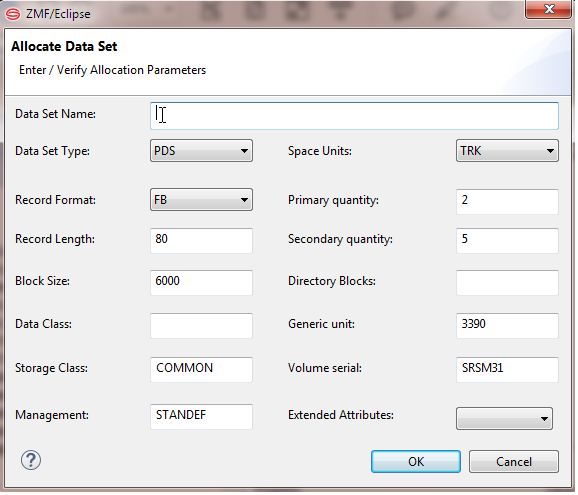Viewport: 578px width, 495px height.
Task: Click the Allocate Data Set heading
Action: [64, 47]
